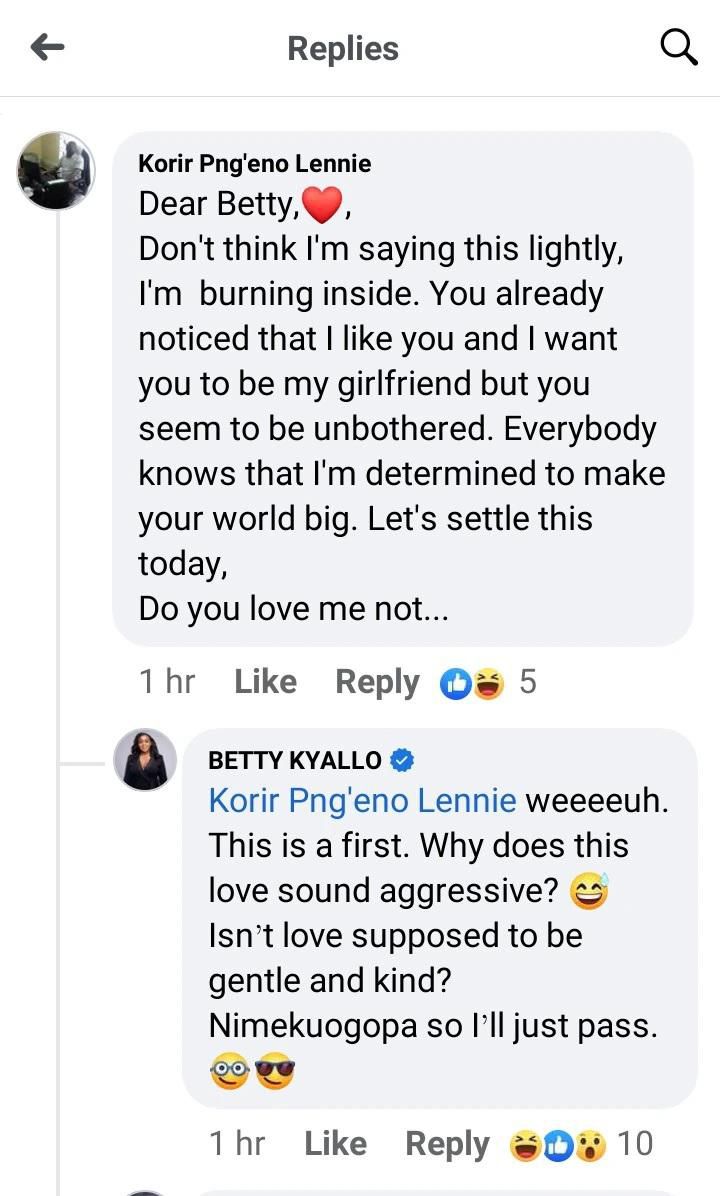Viewport: 720px width, 1196px height.
Task: Click the blue verified badge beside Betty Kyallo
Action: 402,760
